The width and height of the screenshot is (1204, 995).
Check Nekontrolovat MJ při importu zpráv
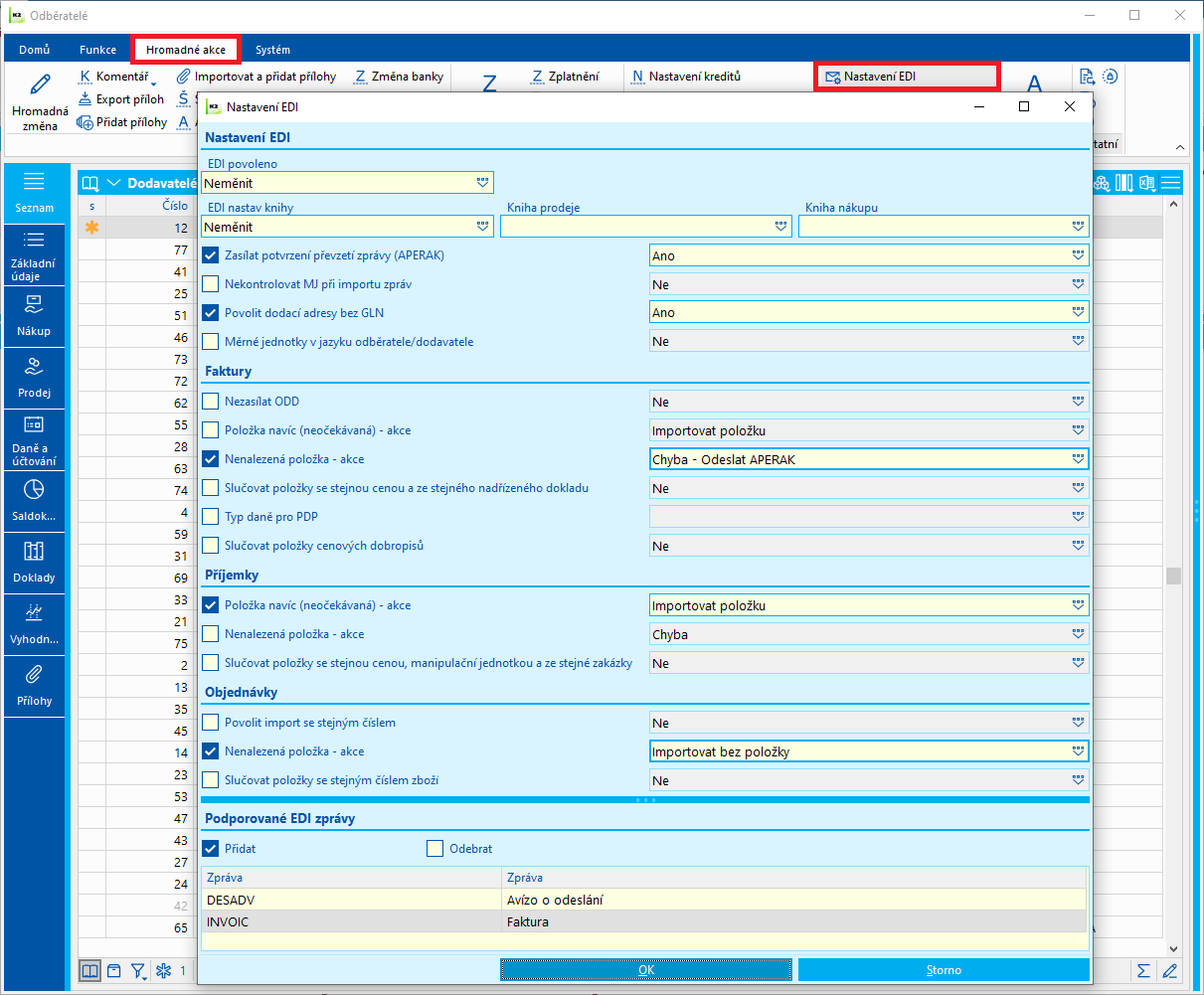click(x=210, y=284)
